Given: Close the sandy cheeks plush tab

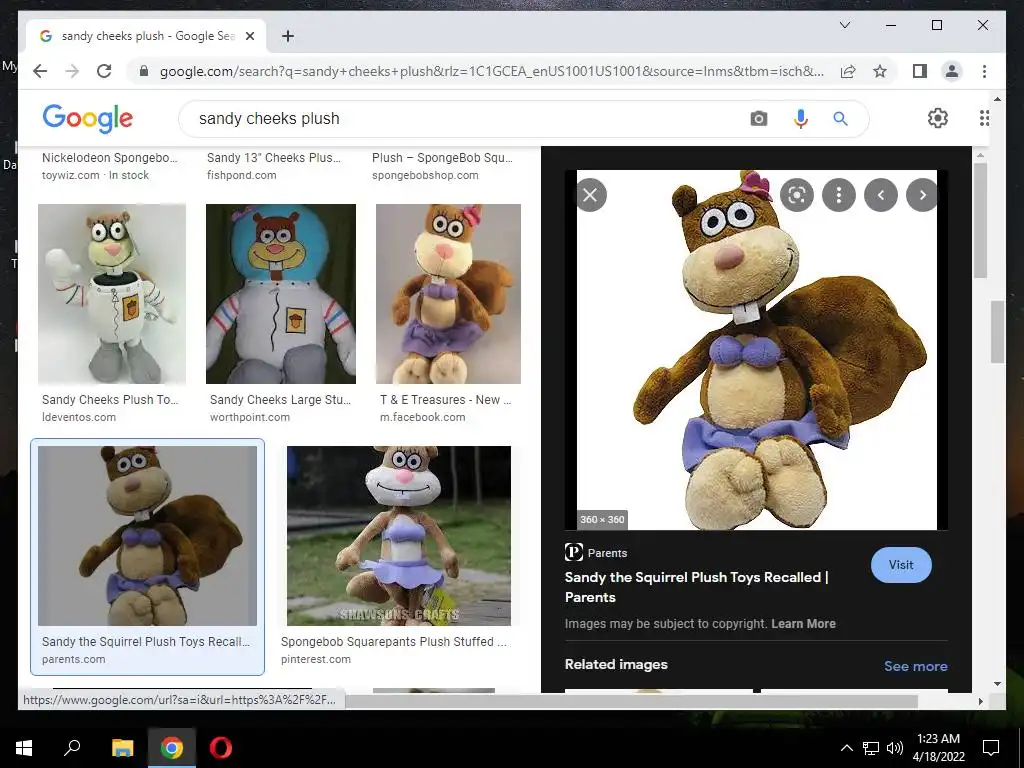Looking at the screenshot, I should pyautogui.click(x=249, y=36).
